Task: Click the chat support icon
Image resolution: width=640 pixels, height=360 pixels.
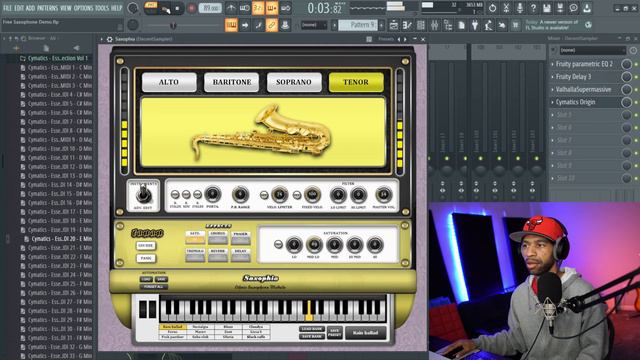Action: (x=573, y=8)
